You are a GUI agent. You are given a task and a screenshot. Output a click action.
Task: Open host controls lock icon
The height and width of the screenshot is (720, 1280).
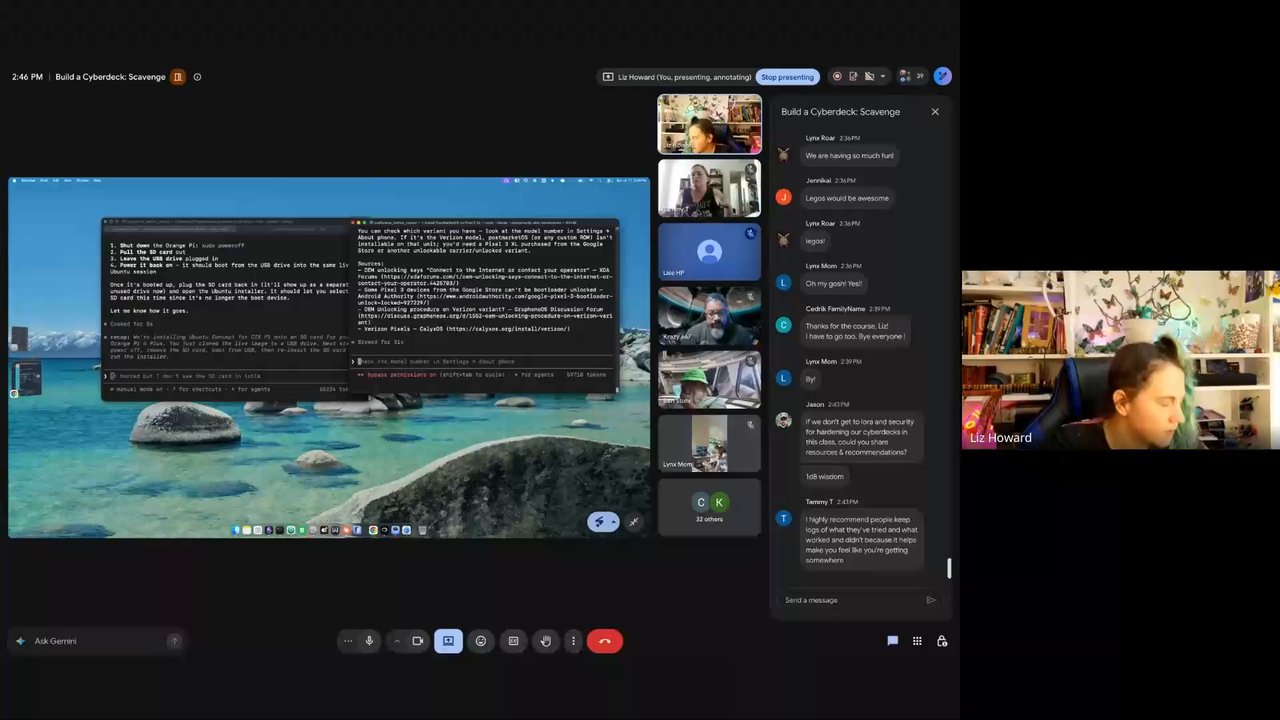[x=942, y=641]
